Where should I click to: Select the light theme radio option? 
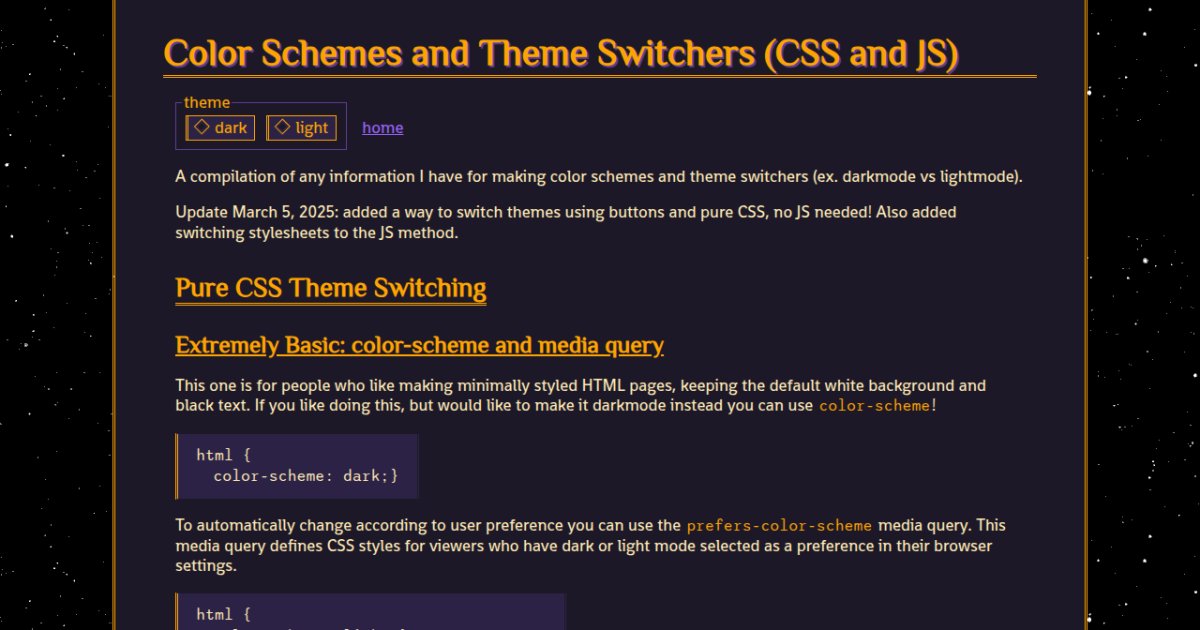pos(301,128)
